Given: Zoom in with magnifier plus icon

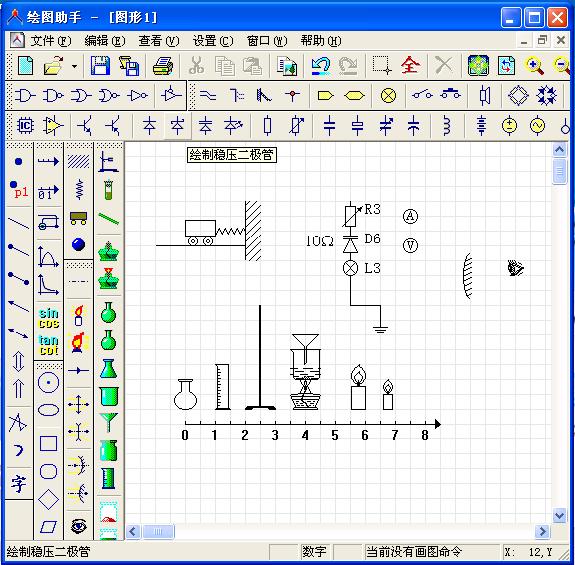Looking at the screenshot, I should [x=534, y=66].
